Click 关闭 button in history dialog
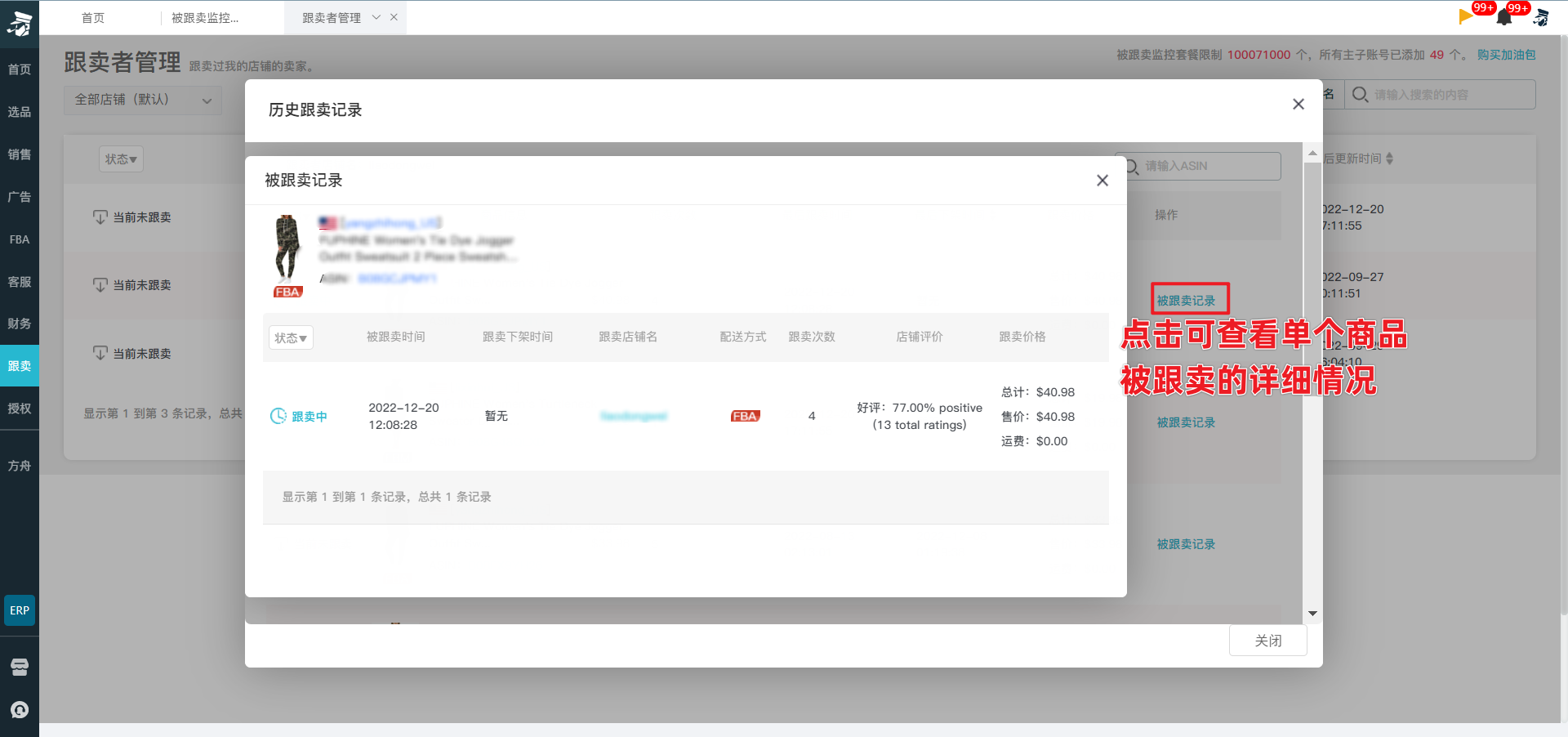The height and width of the screenshot is (737, 1568). (1267, 641)
